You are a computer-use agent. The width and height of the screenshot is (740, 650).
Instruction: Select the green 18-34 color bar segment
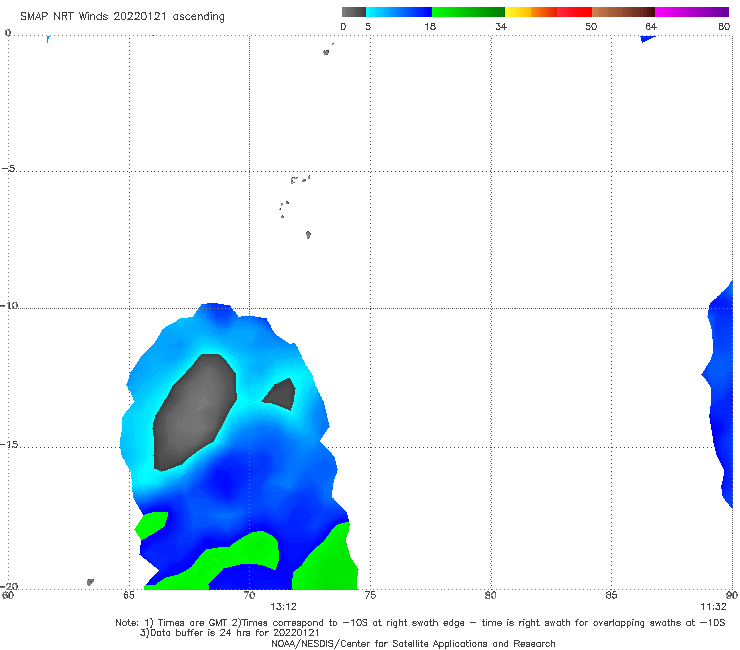click(x=468, y=12)
